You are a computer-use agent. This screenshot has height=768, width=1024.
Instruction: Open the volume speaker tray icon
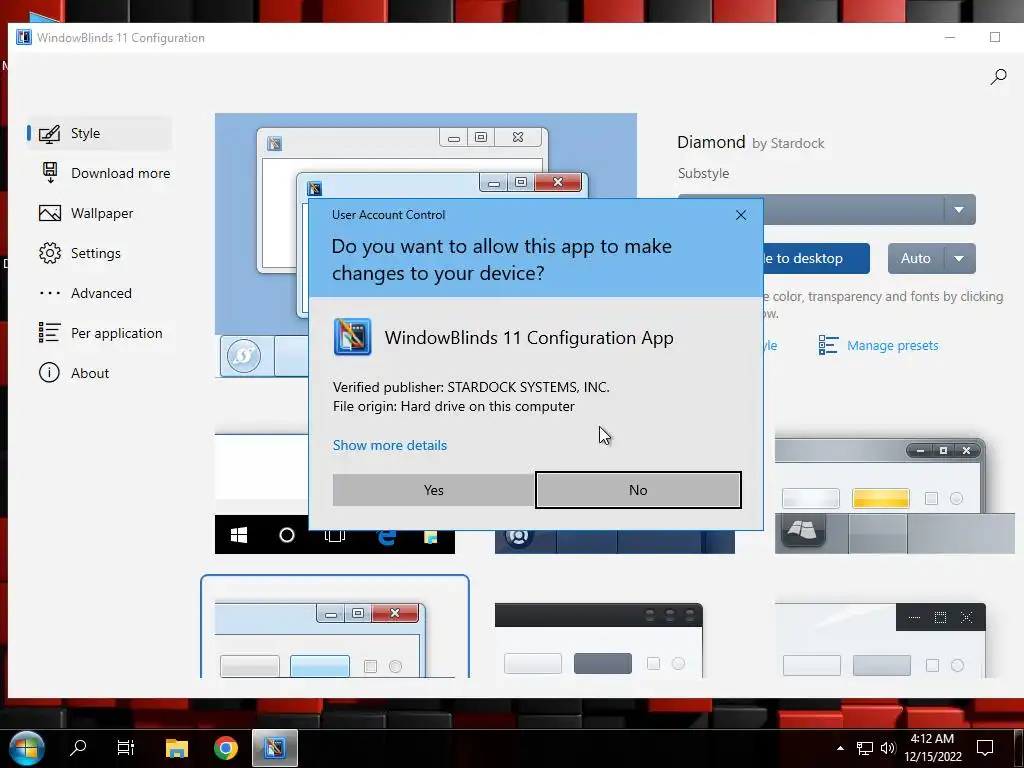click(x=888, y=748)
